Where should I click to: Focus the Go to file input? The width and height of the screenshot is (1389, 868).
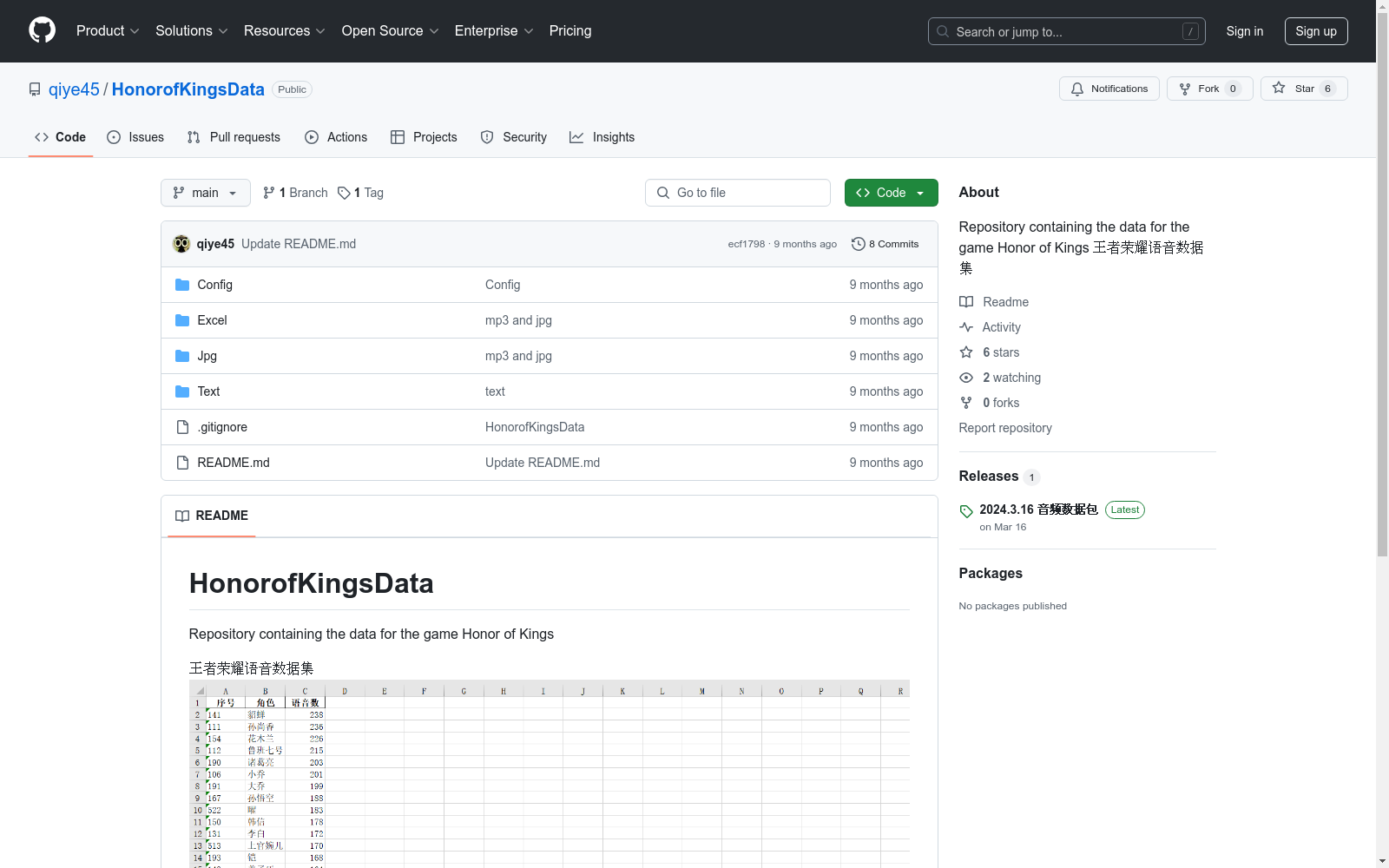point(738,193)
